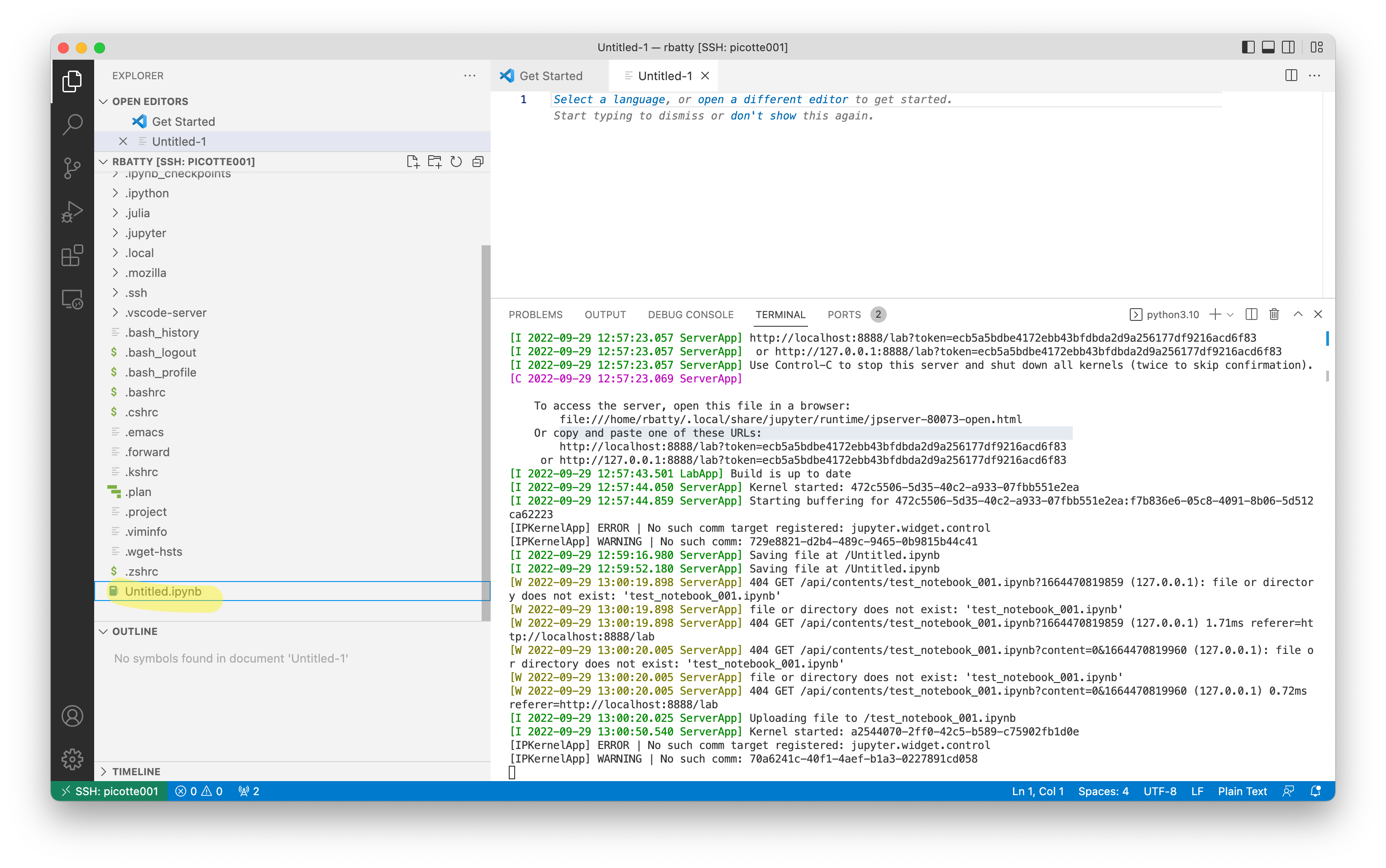Split the terminal panel
The width and height of the screenshot is (1386, 868).
coord(1252,314)
